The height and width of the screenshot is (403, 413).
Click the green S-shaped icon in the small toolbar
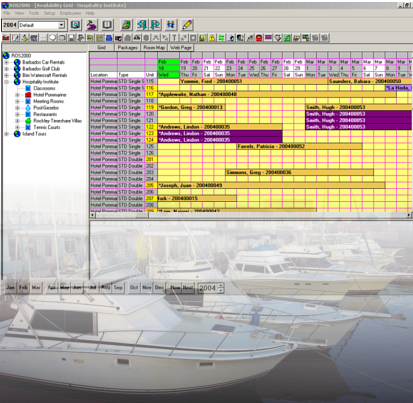287,38
